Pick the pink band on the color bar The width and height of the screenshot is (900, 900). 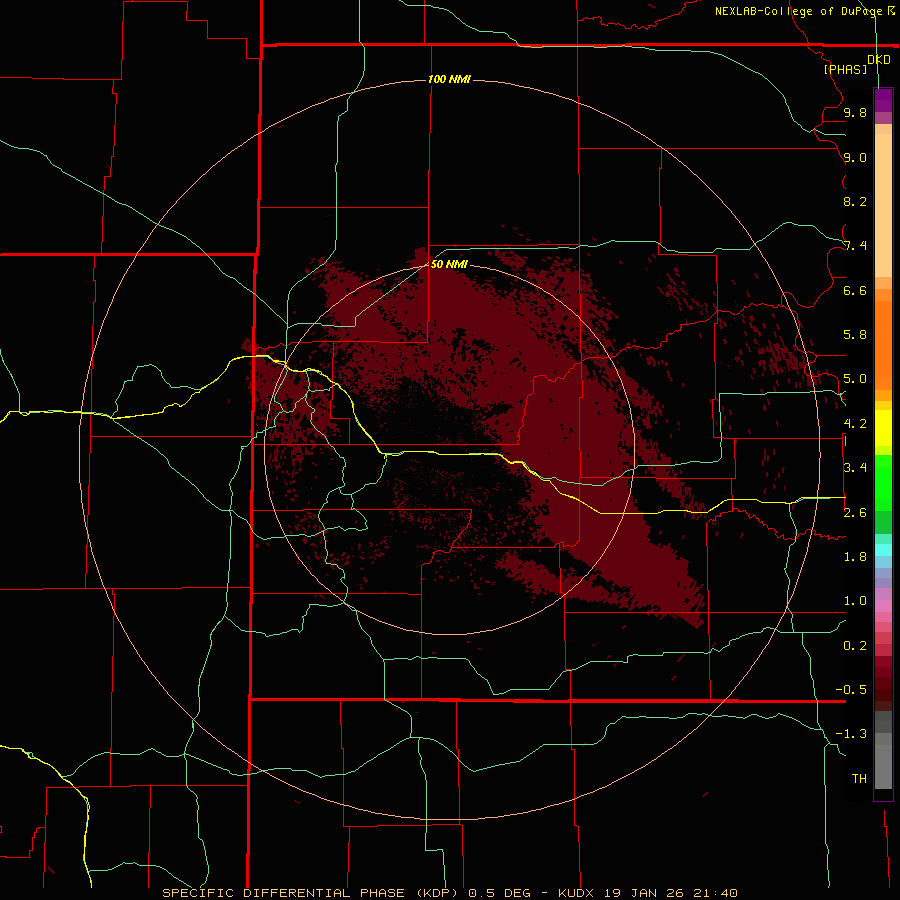[x=883, y=606]
